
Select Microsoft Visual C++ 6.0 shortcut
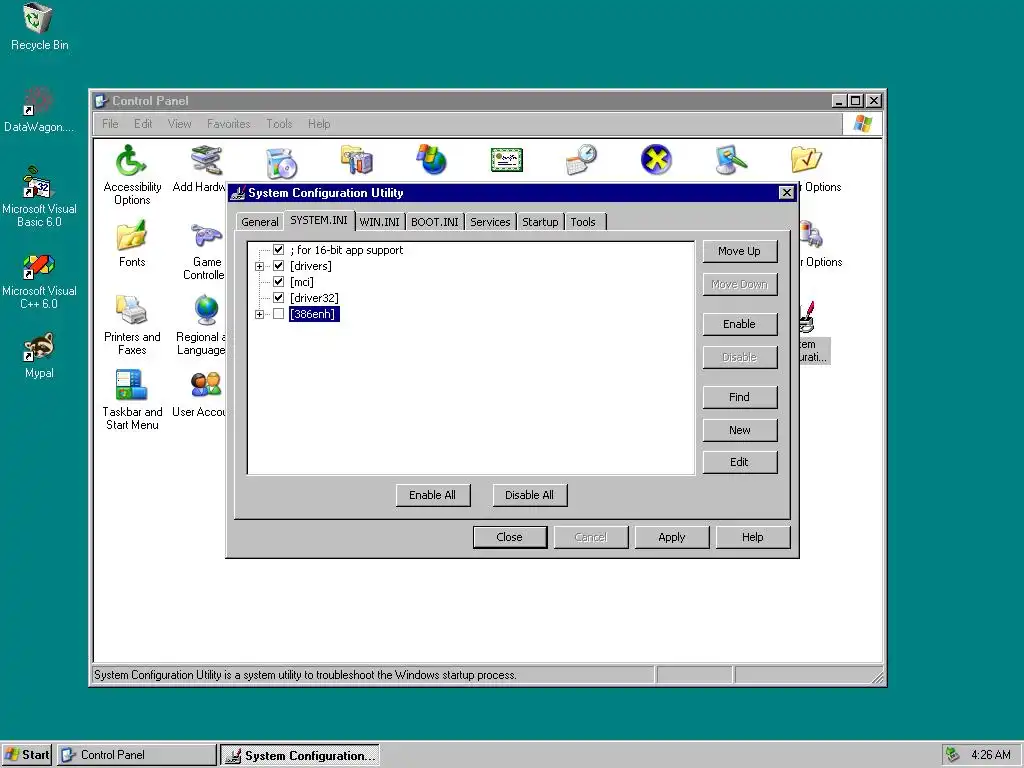(x=39, y=282)
